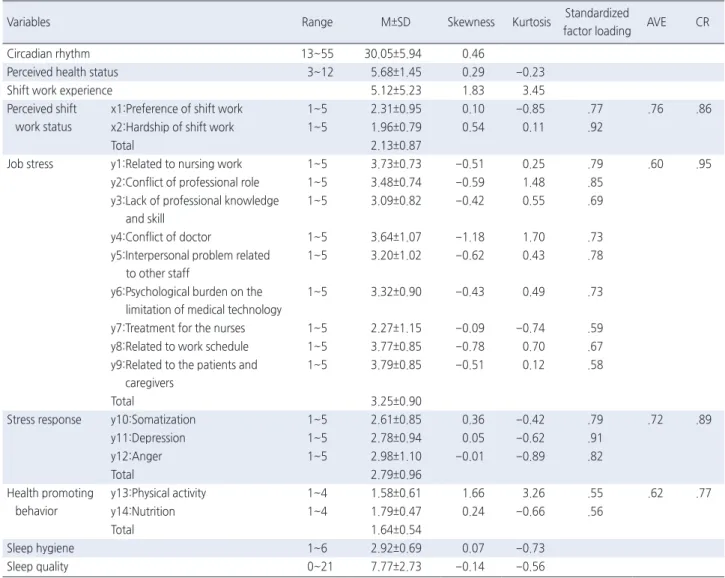Click the y9 factor loading '.58'
The image size is (725, 578).
596,365
